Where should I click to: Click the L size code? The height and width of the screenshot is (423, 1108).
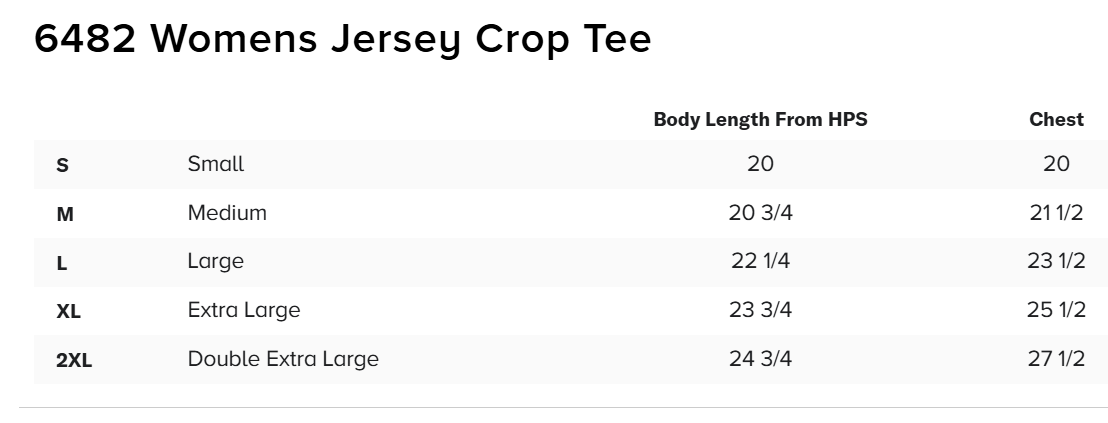(61, 263)
